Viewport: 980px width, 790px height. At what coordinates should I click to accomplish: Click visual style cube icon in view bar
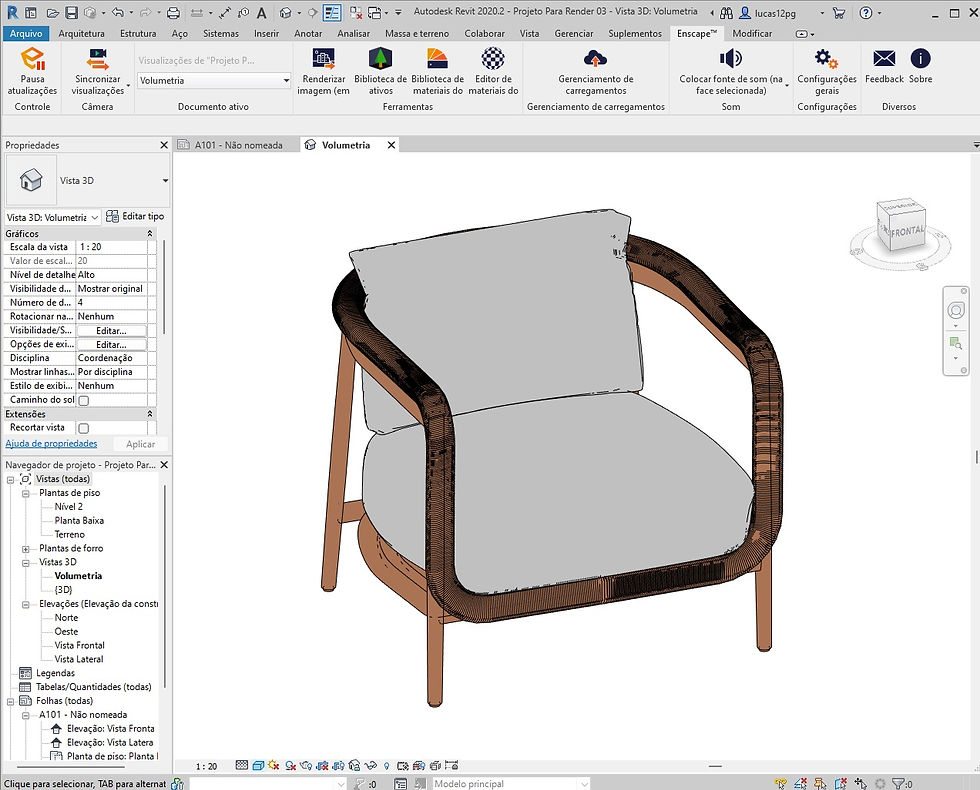258,765
